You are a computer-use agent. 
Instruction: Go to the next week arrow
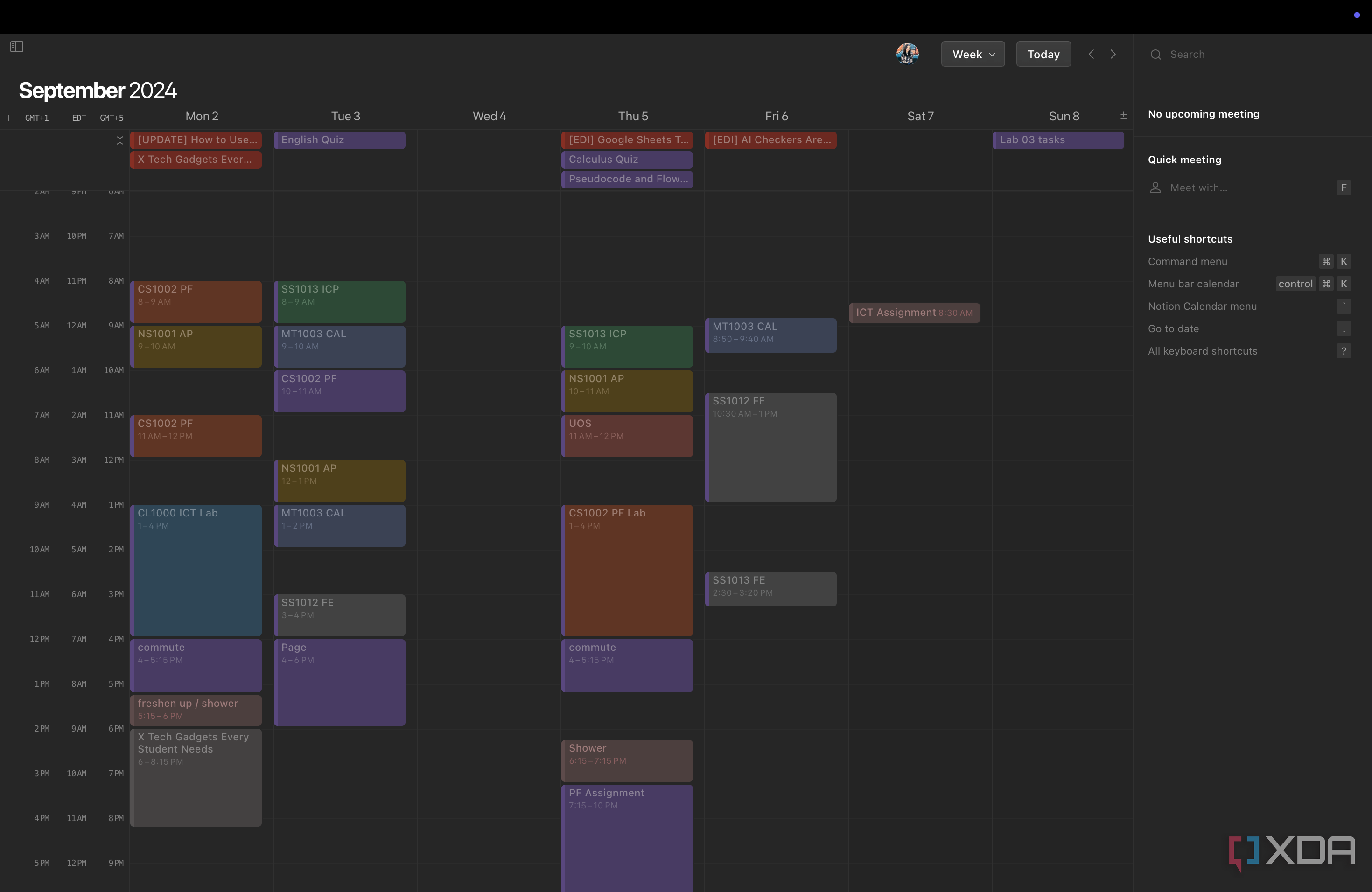[x=1113, y=54]
